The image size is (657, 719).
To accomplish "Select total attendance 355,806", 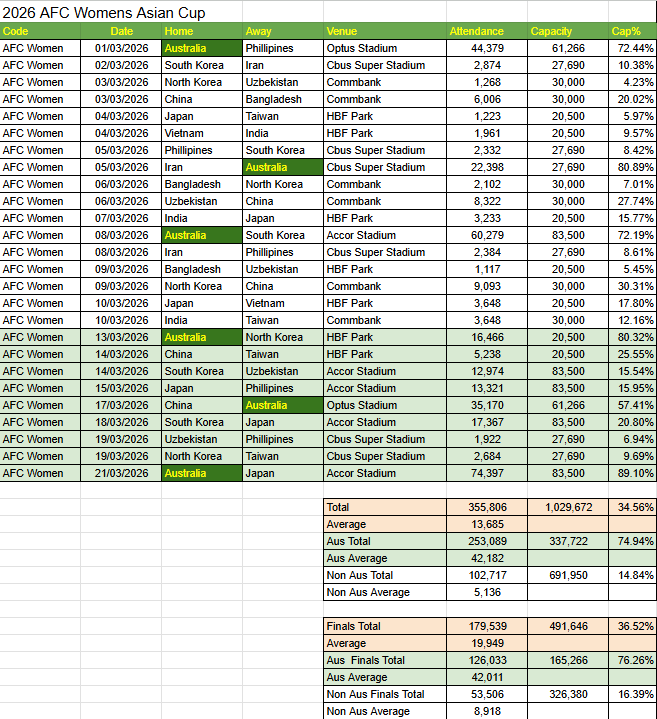I will (487, 507).
